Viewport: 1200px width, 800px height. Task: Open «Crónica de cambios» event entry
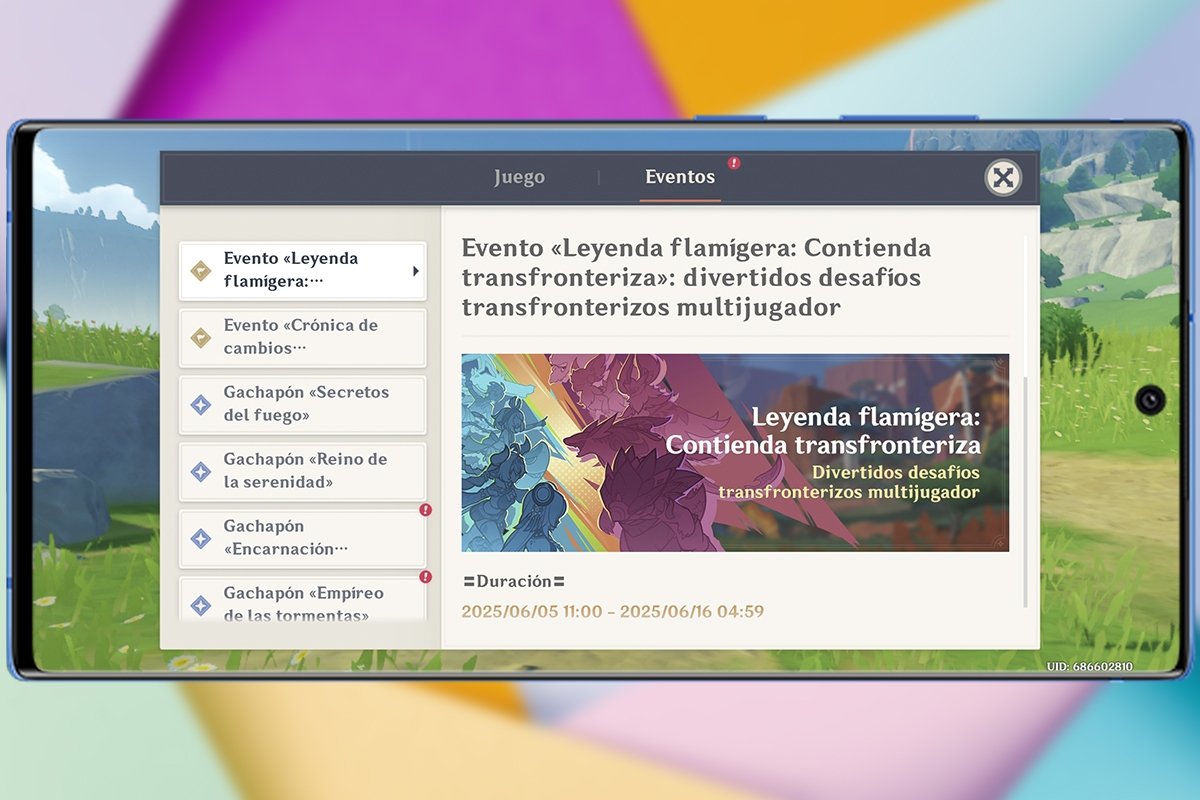point(303,337)
